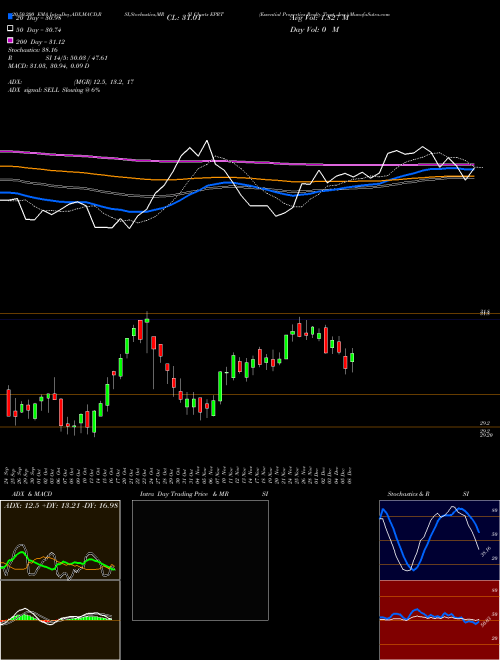Click the red RSI mini chart
Screen dimensions: 500x660
click(439, 620)
